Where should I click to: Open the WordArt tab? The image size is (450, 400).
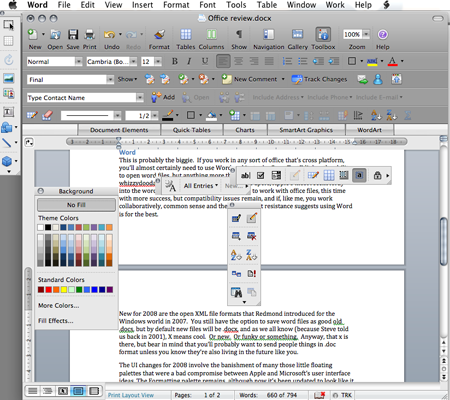point(369,130)
